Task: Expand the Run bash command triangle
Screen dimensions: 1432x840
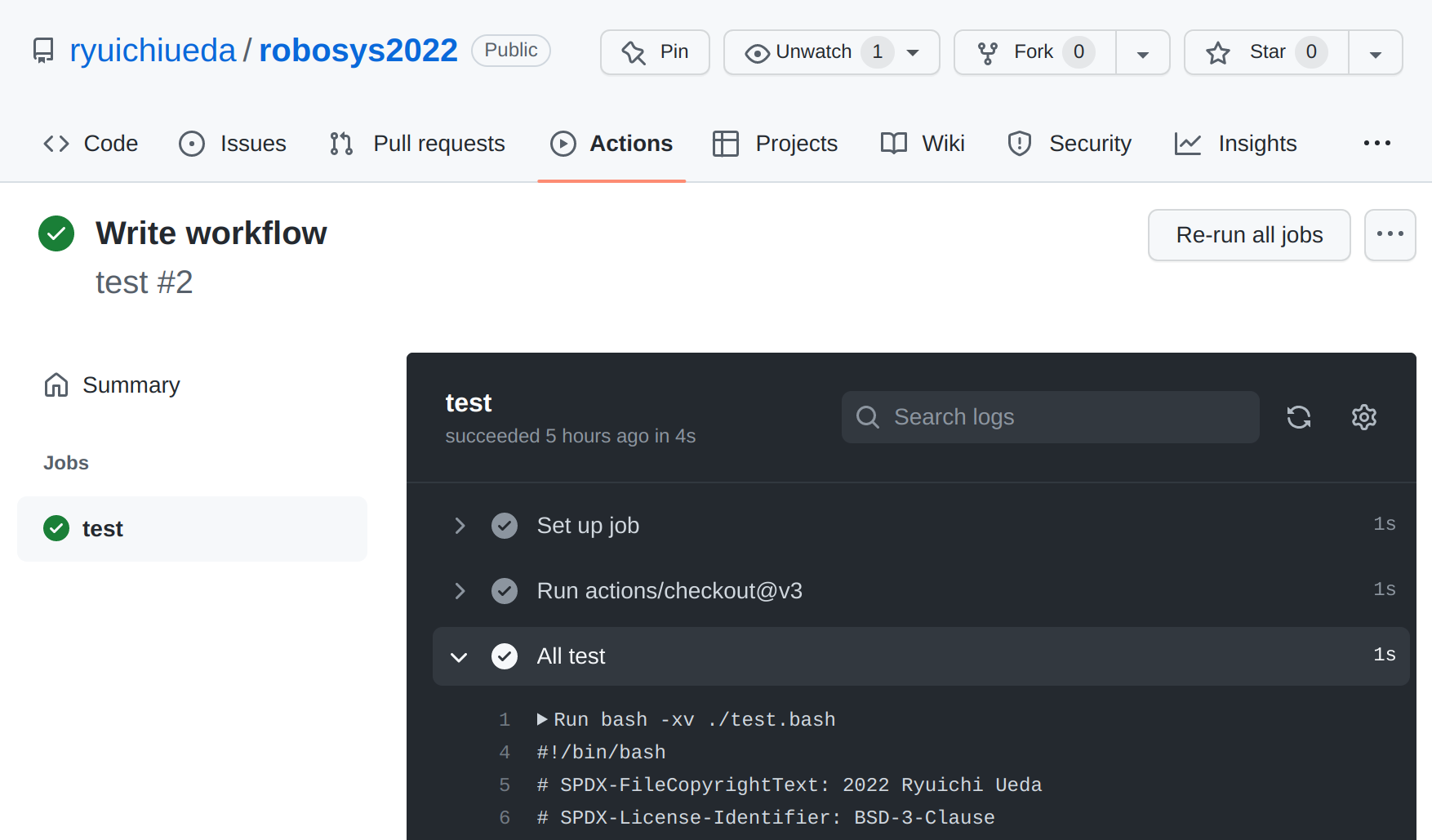Action: (542, 719)
